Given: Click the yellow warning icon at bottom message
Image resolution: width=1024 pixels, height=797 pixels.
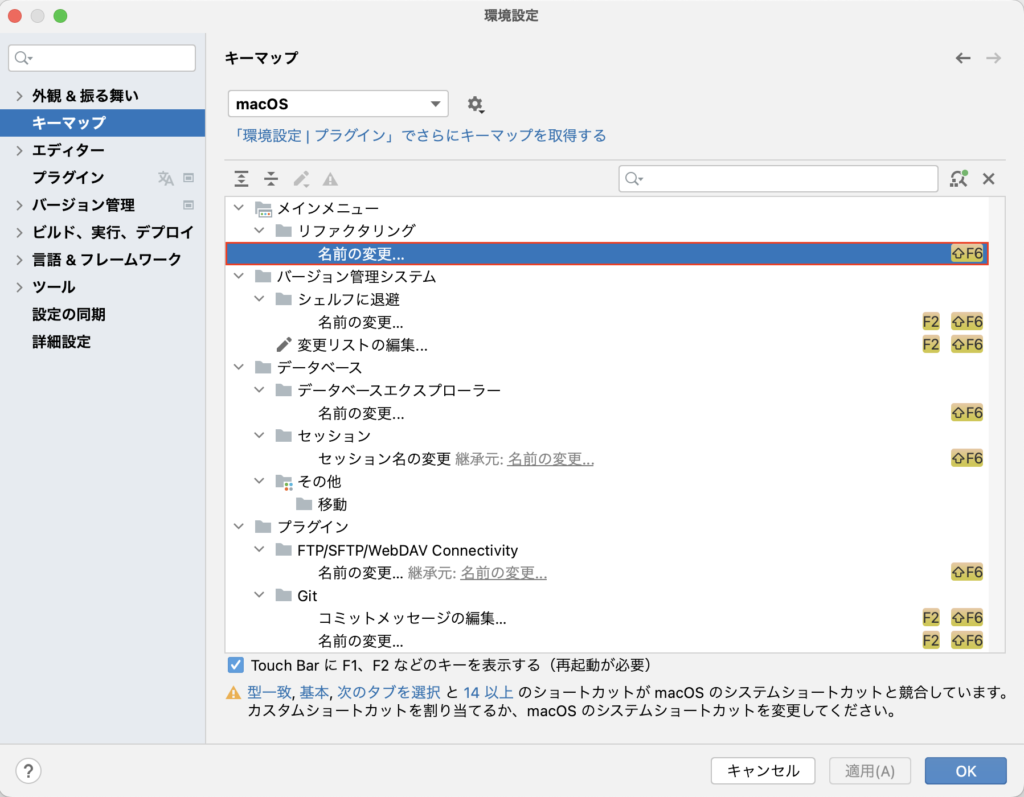Looking at the screenshot, I should (x=233, y=693).
